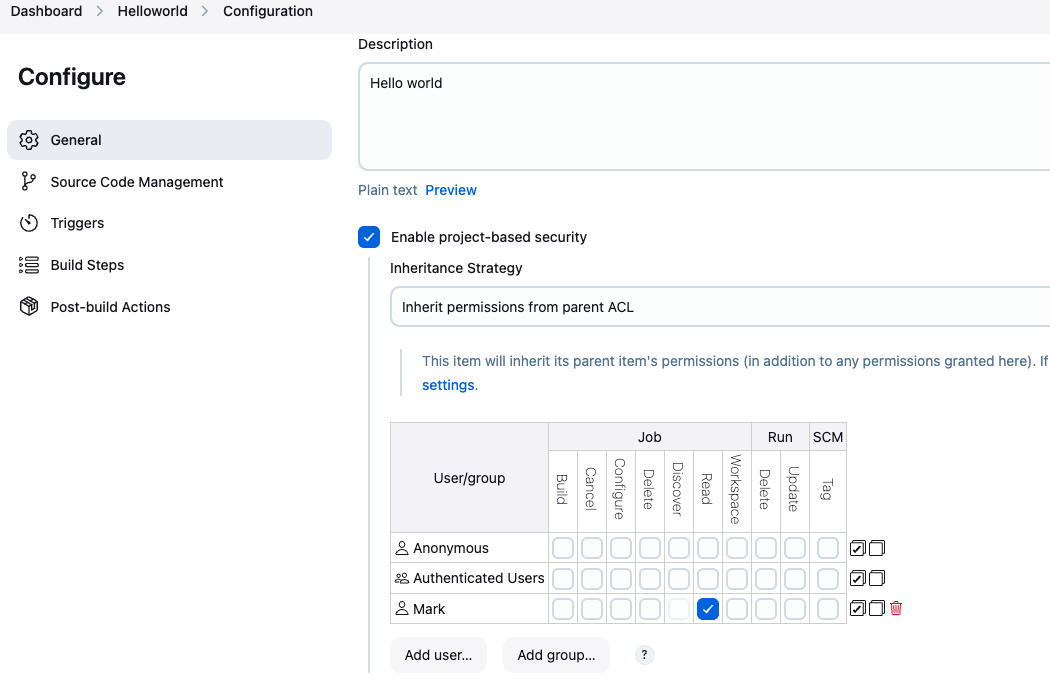Open Post-build Actions section
Viewport: 1050px width, 697px height.
110,307
